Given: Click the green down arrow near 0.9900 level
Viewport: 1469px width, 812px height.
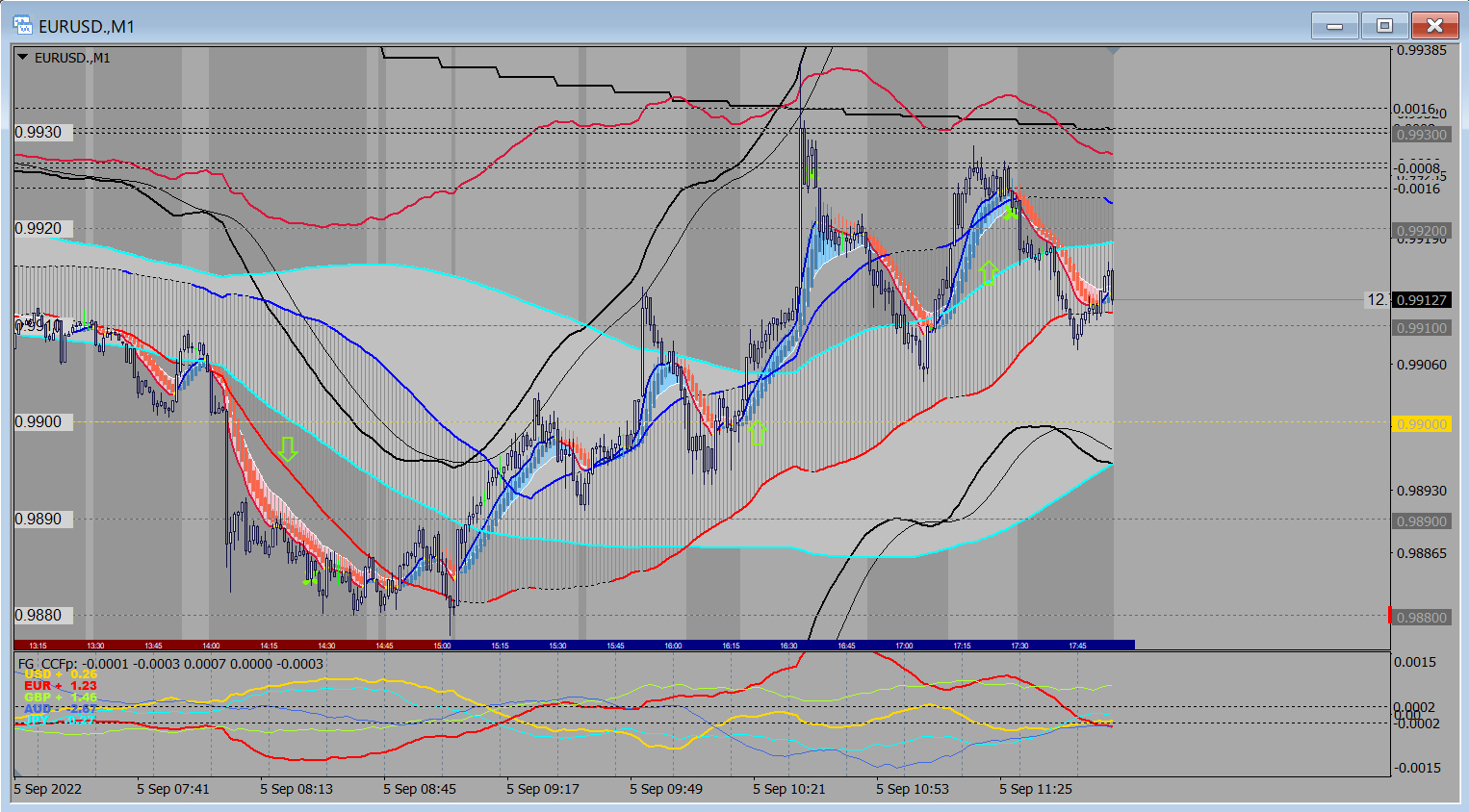Looking at the screenshot, I should [x=287, y=449].
